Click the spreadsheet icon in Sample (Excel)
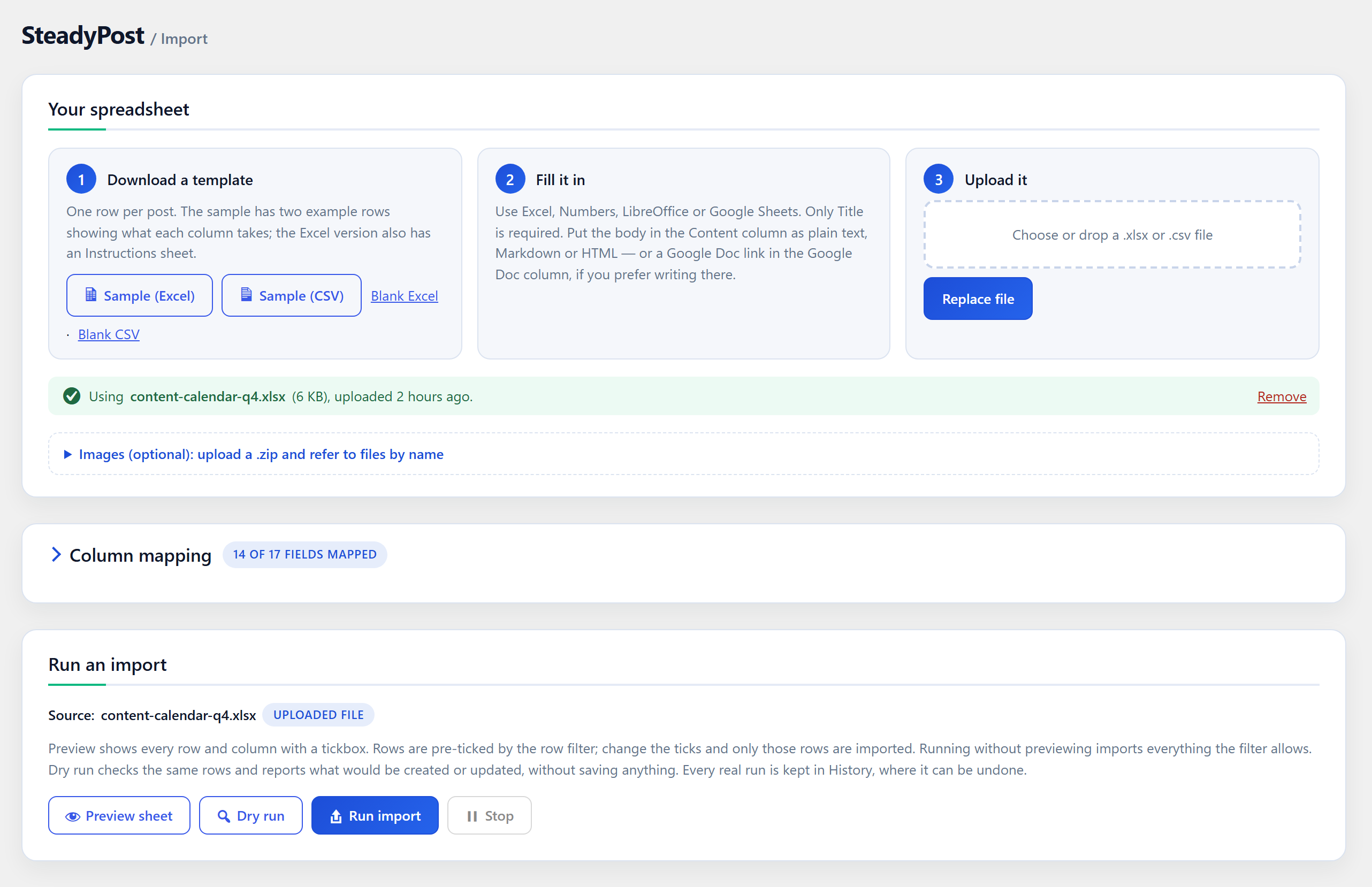 pyautogui.click(x=90, y=294)
